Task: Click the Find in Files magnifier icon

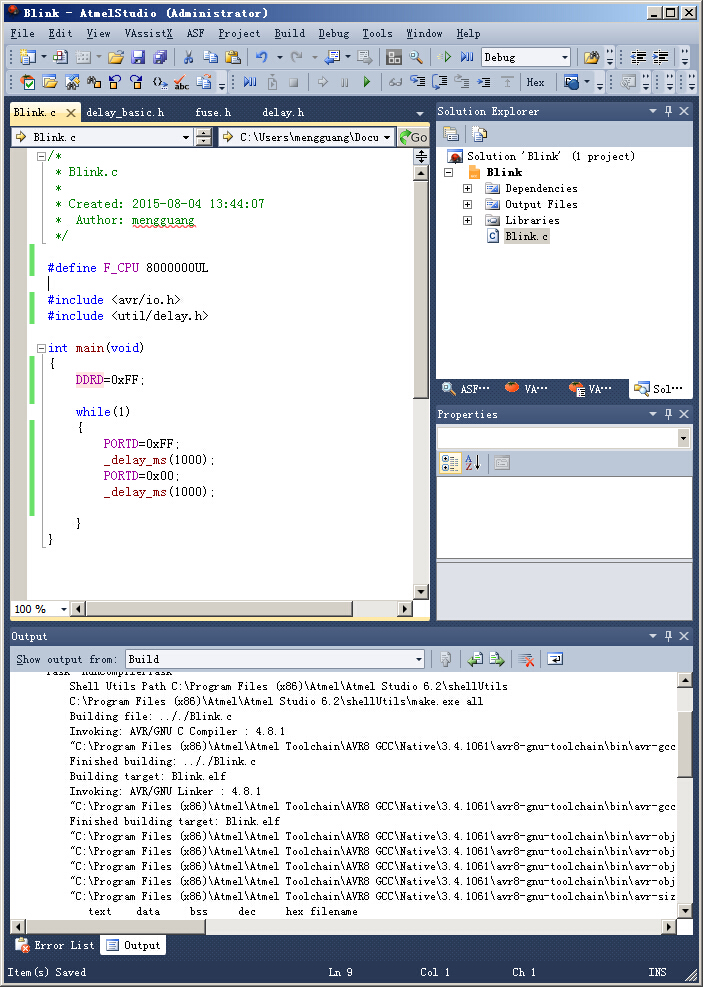Action: click(416, 57)
